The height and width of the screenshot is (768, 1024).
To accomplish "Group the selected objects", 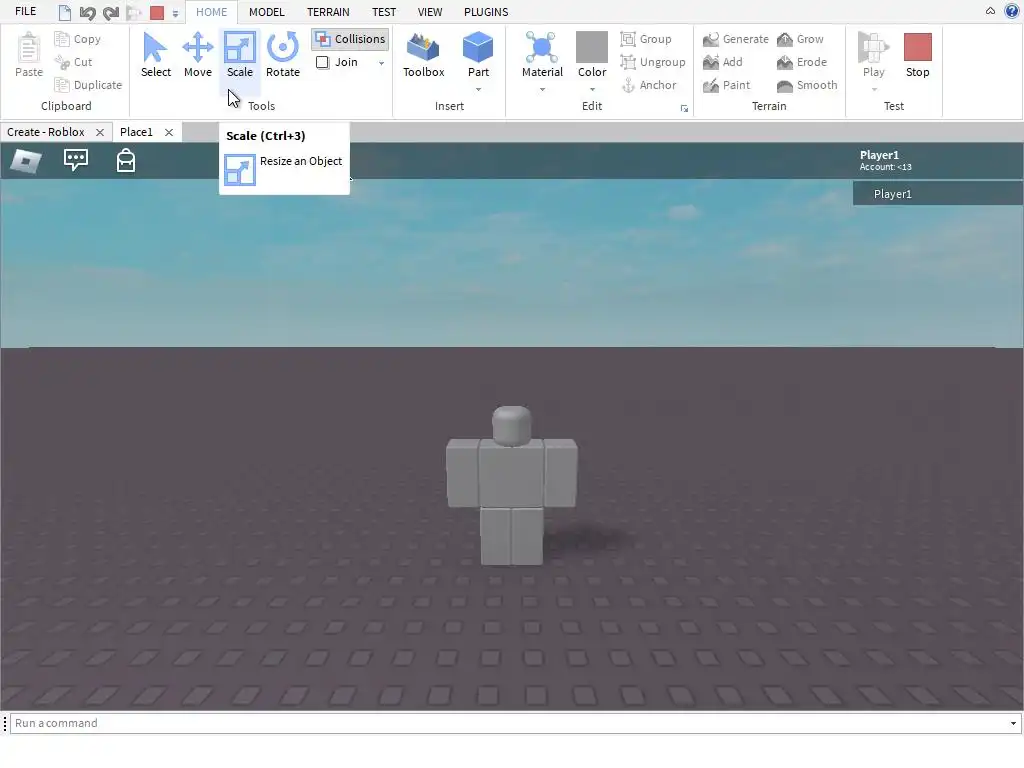I will [646, 39].
